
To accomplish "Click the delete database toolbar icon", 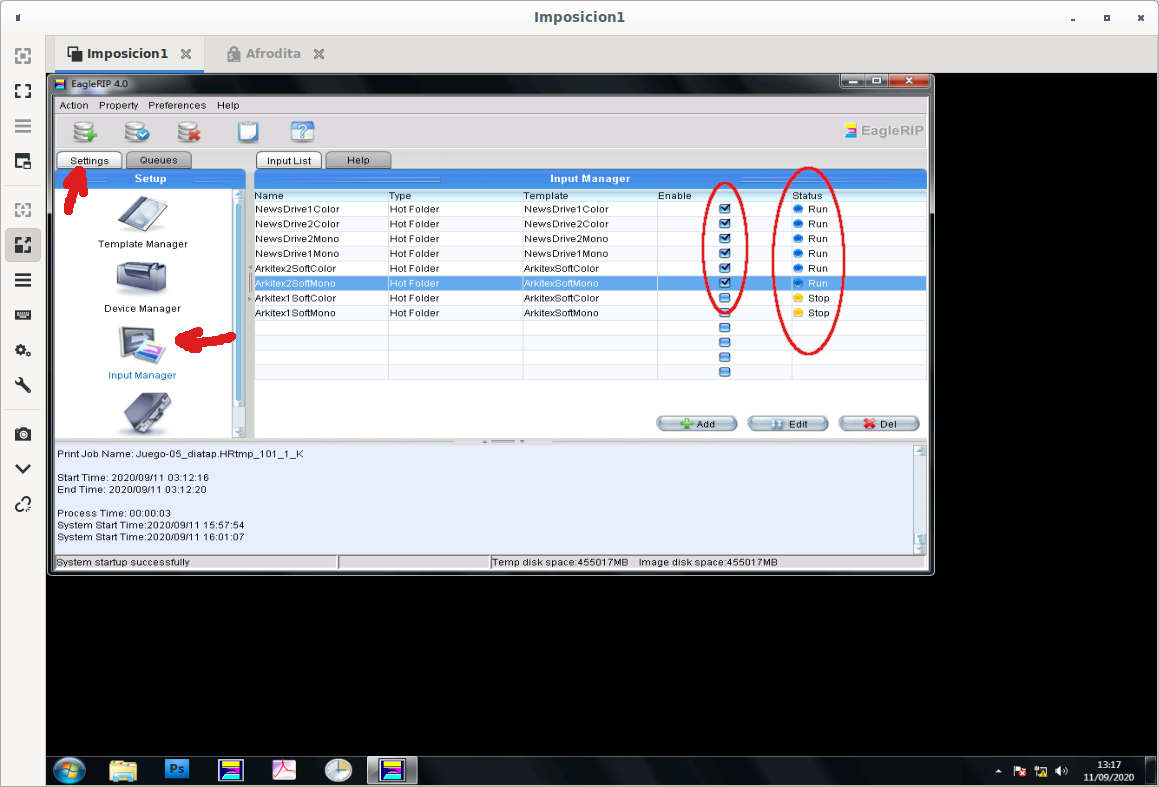I will coord(189,131).
